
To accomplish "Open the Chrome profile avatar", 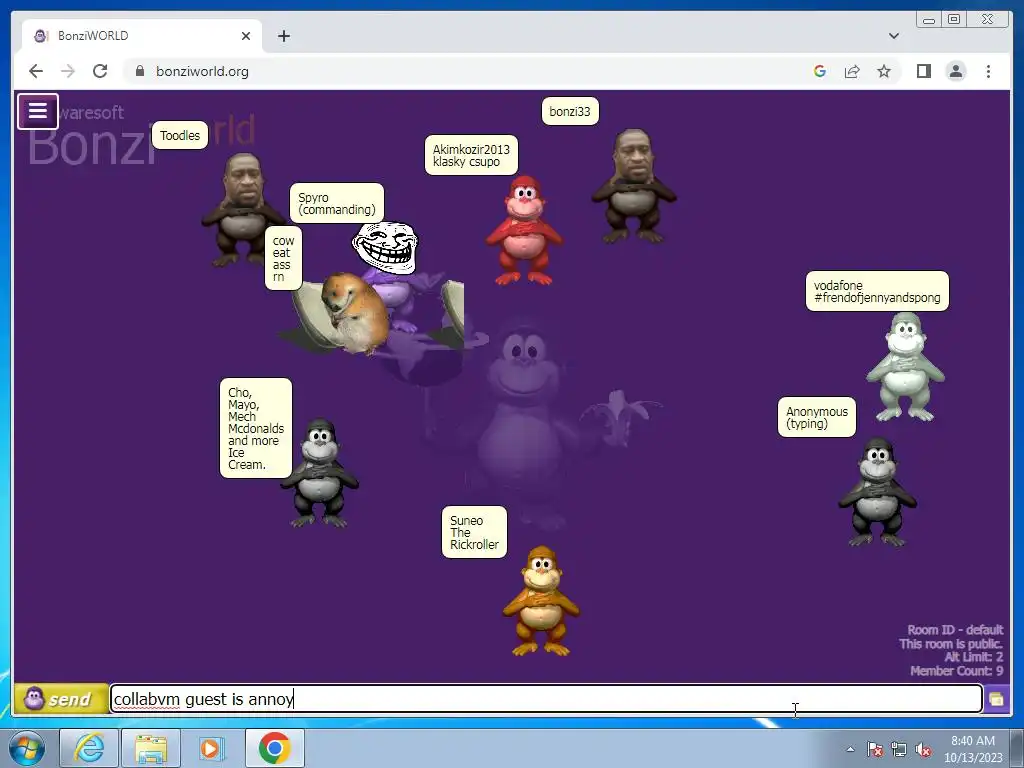I will tap(956, 71).
